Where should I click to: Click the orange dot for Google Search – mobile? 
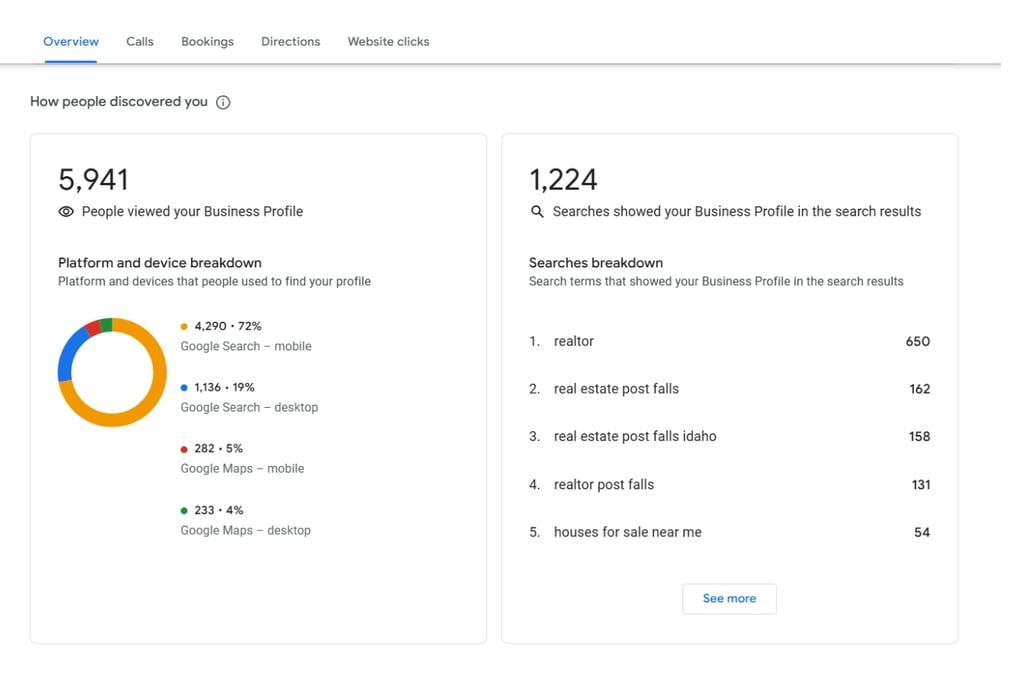click(x=184, y=326)
